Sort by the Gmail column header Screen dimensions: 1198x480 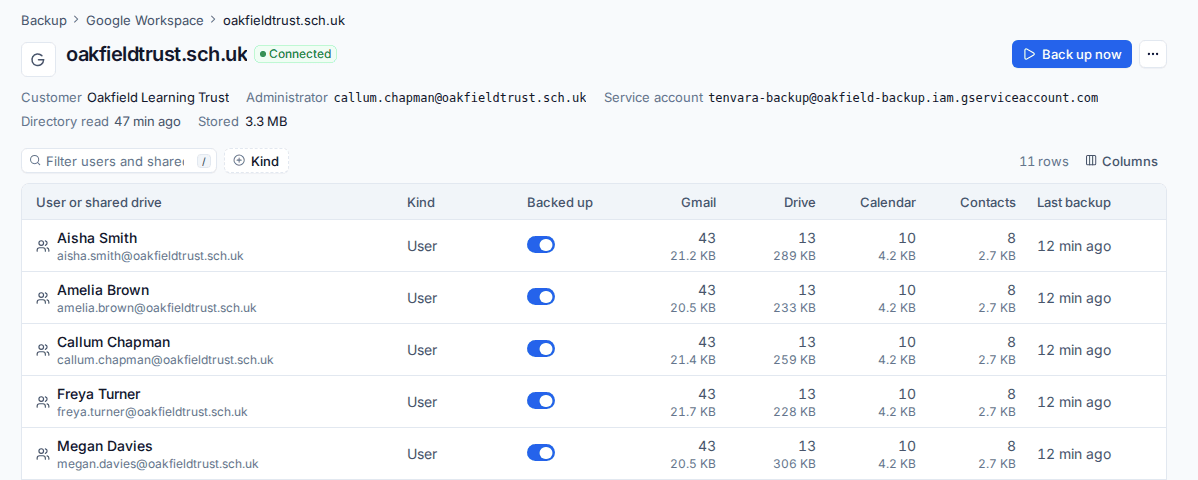pos(699,203)
